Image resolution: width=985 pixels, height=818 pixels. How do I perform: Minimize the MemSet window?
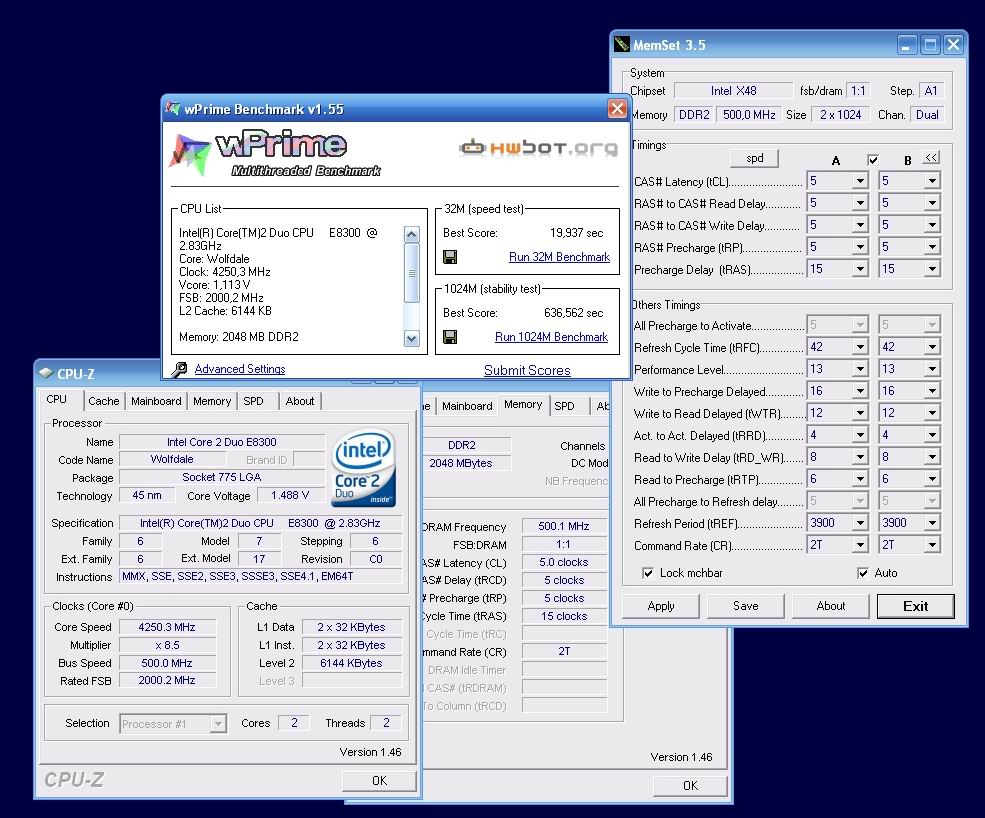[906, 45]
